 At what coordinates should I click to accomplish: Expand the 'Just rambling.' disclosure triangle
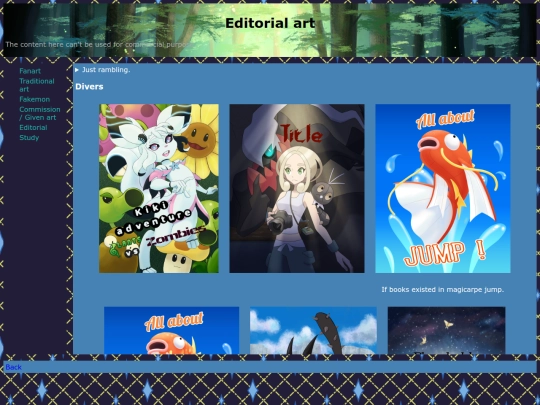pyautogui.click(x=77, y=70)
